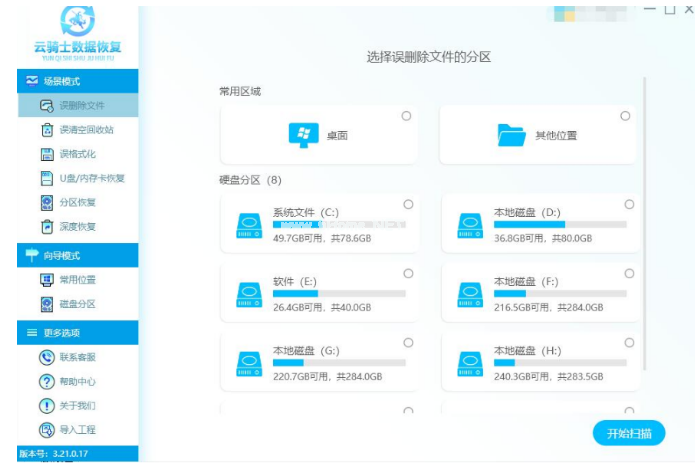Open U盘/内存卡恢复 icon in sidebar
Image resolution: width=695 pixels, height=467 pixels.
(46, 178)
